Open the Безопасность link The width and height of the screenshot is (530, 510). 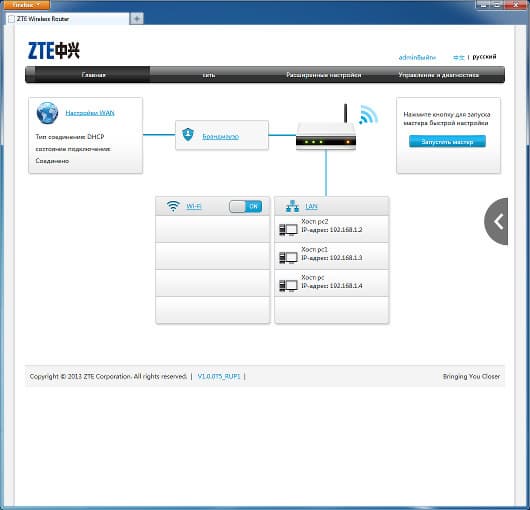coord(220,137)
